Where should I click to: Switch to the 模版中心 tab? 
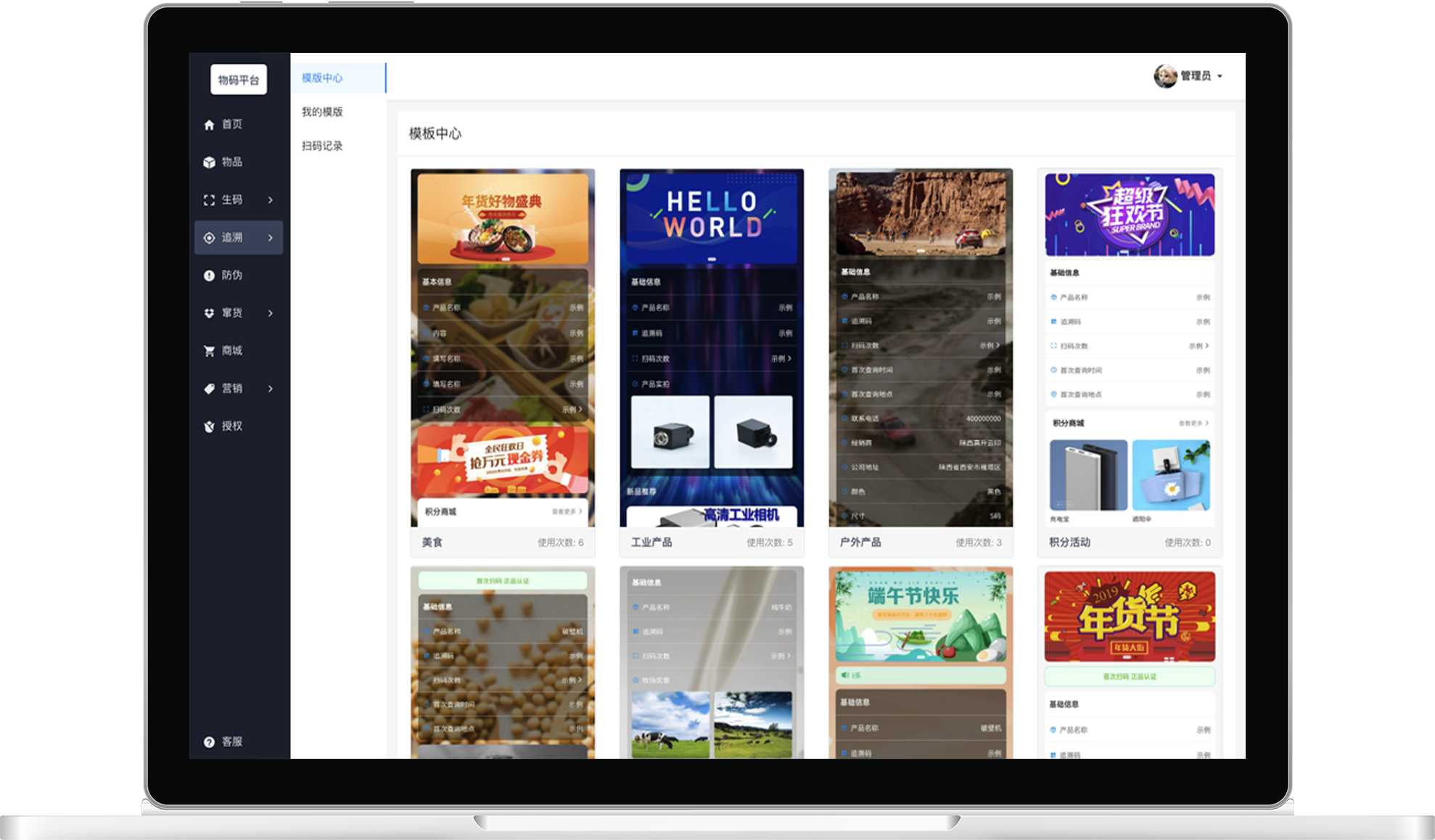[x=338, y=78]
